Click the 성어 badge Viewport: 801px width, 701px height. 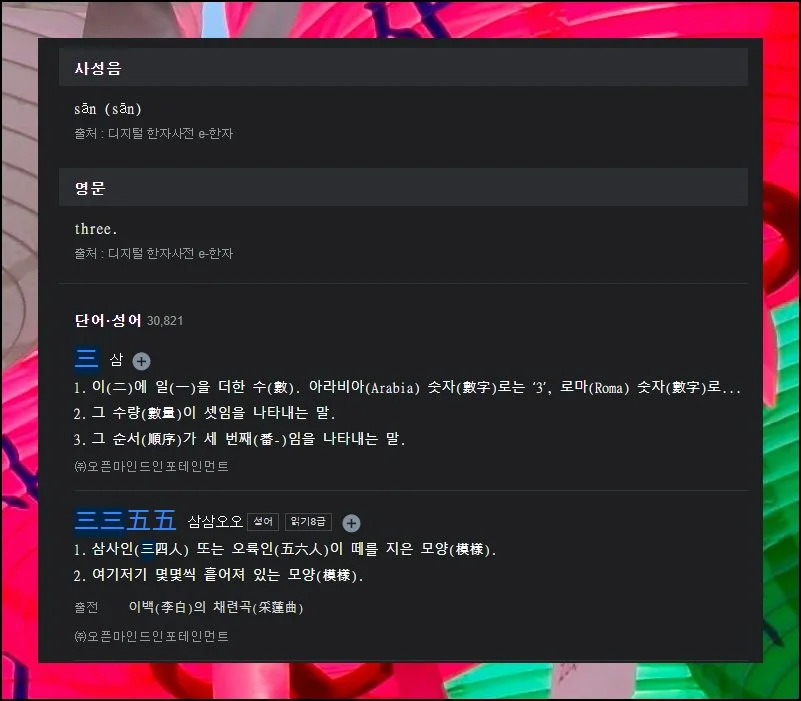pos(263,522)
